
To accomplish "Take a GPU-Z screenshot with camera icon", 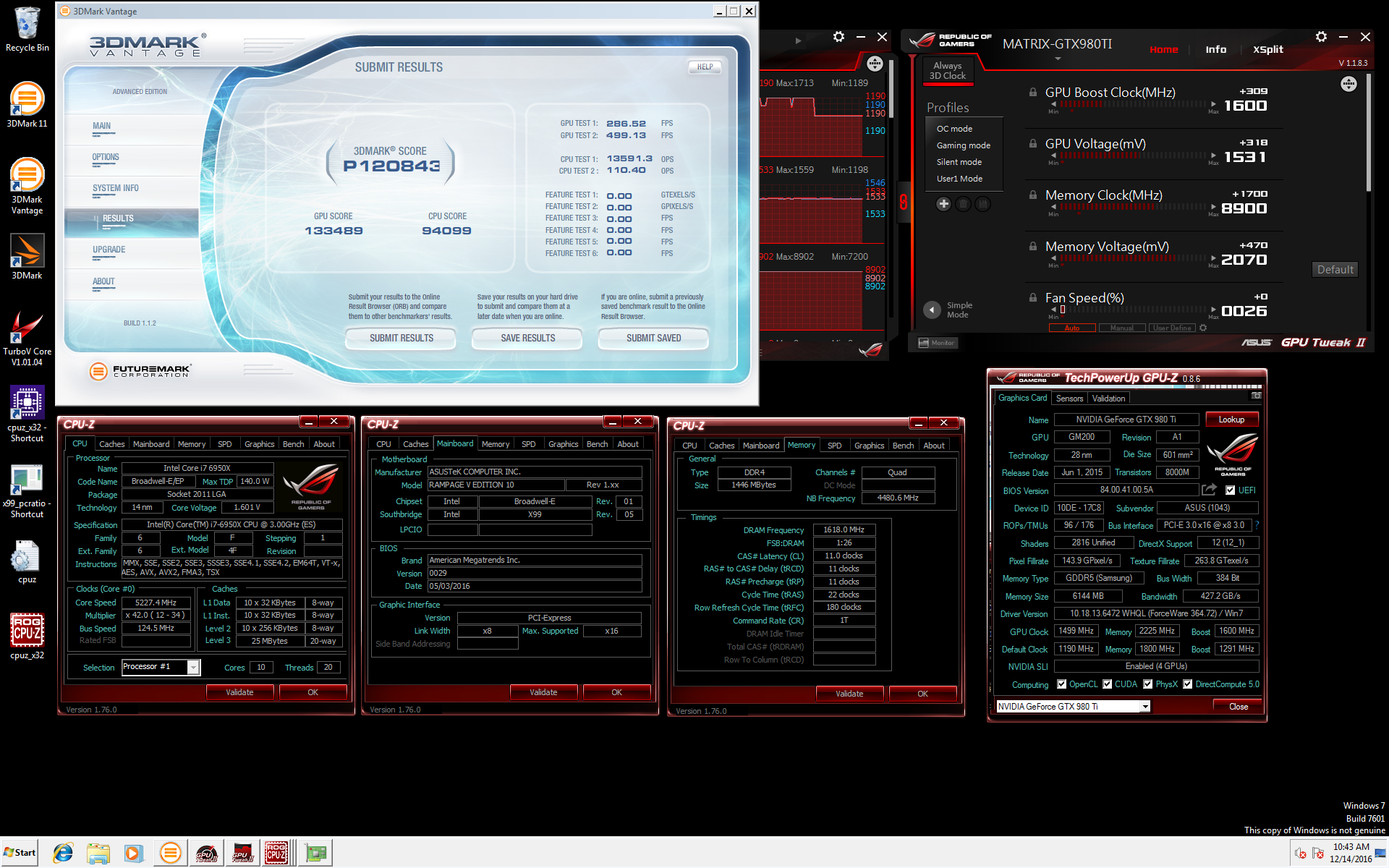I will (1256, 396).
